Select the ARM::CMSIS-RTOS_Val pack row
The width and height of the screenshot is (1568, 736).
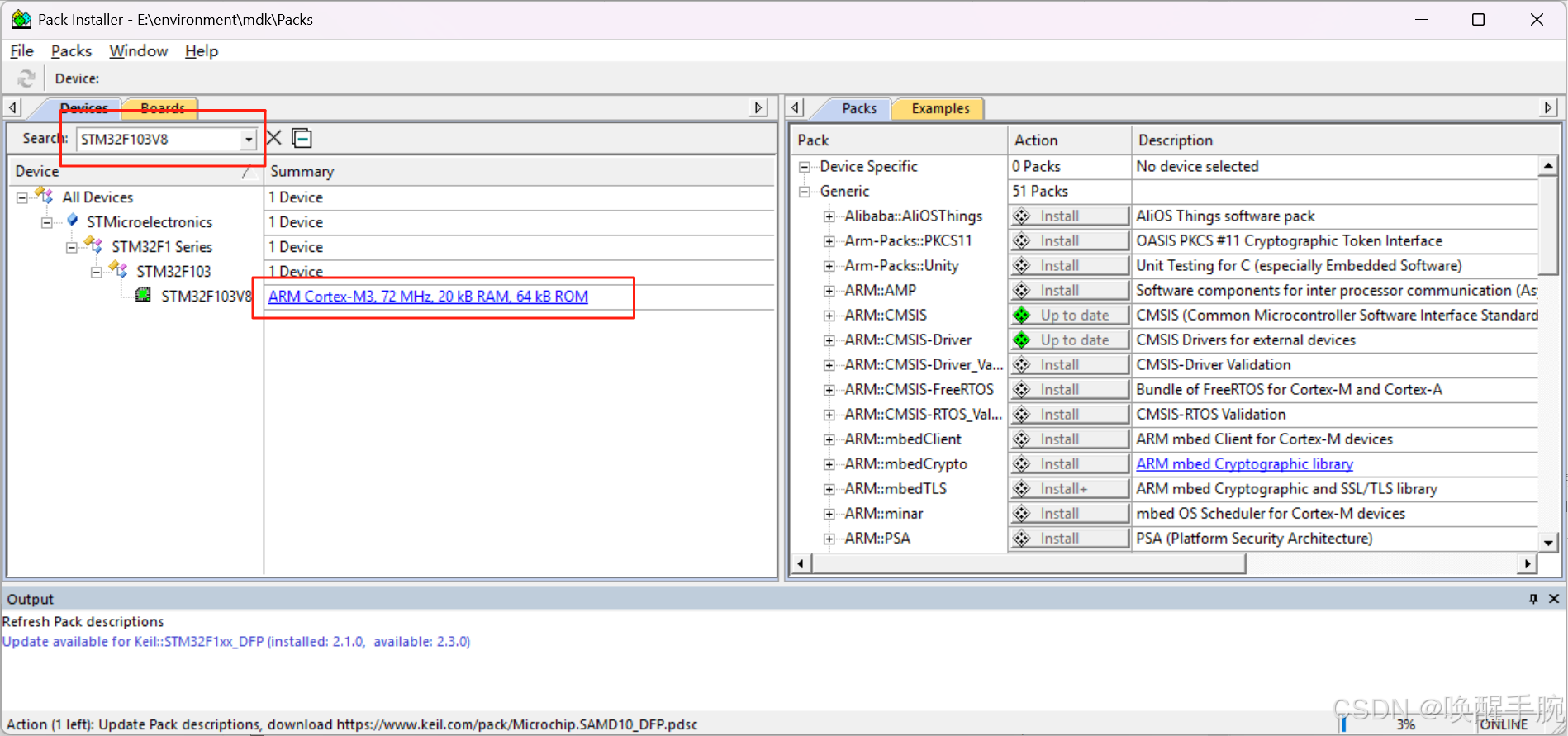(922, 415)
